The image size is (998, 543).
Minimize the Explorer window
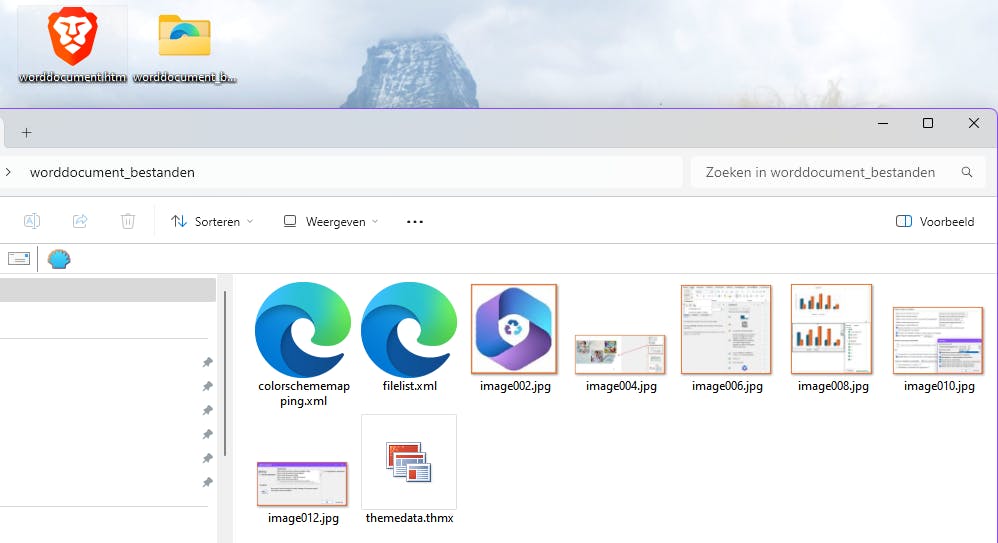[x=883, y=123]
